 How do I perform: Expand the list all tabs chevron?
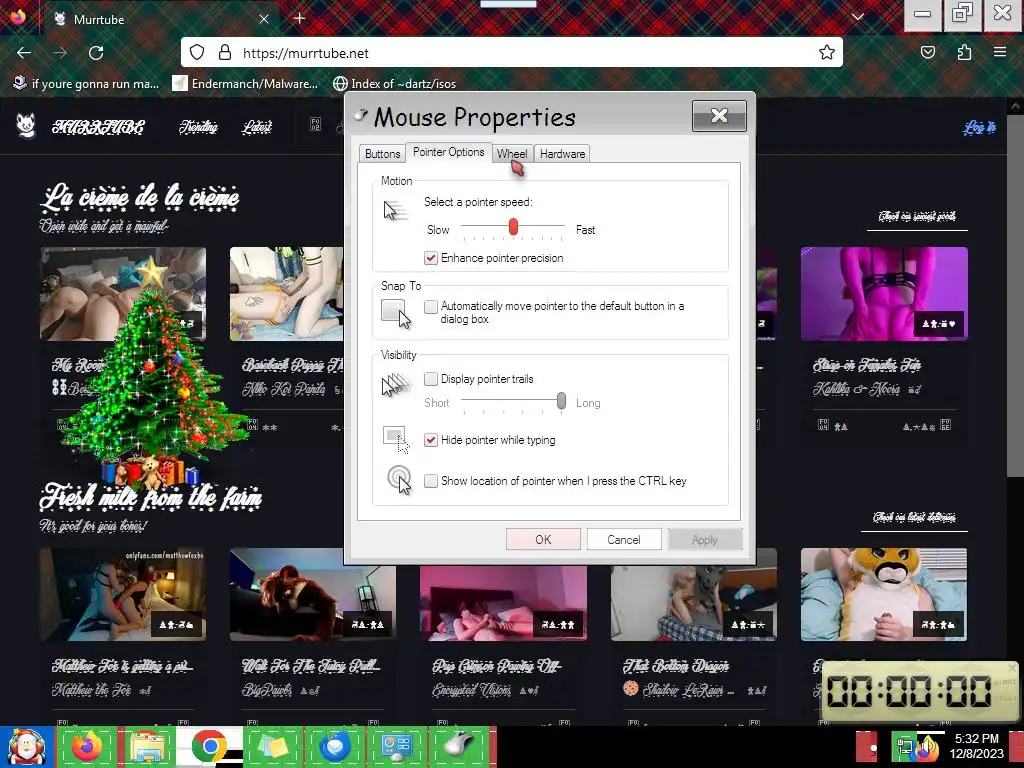coord(858,17)
